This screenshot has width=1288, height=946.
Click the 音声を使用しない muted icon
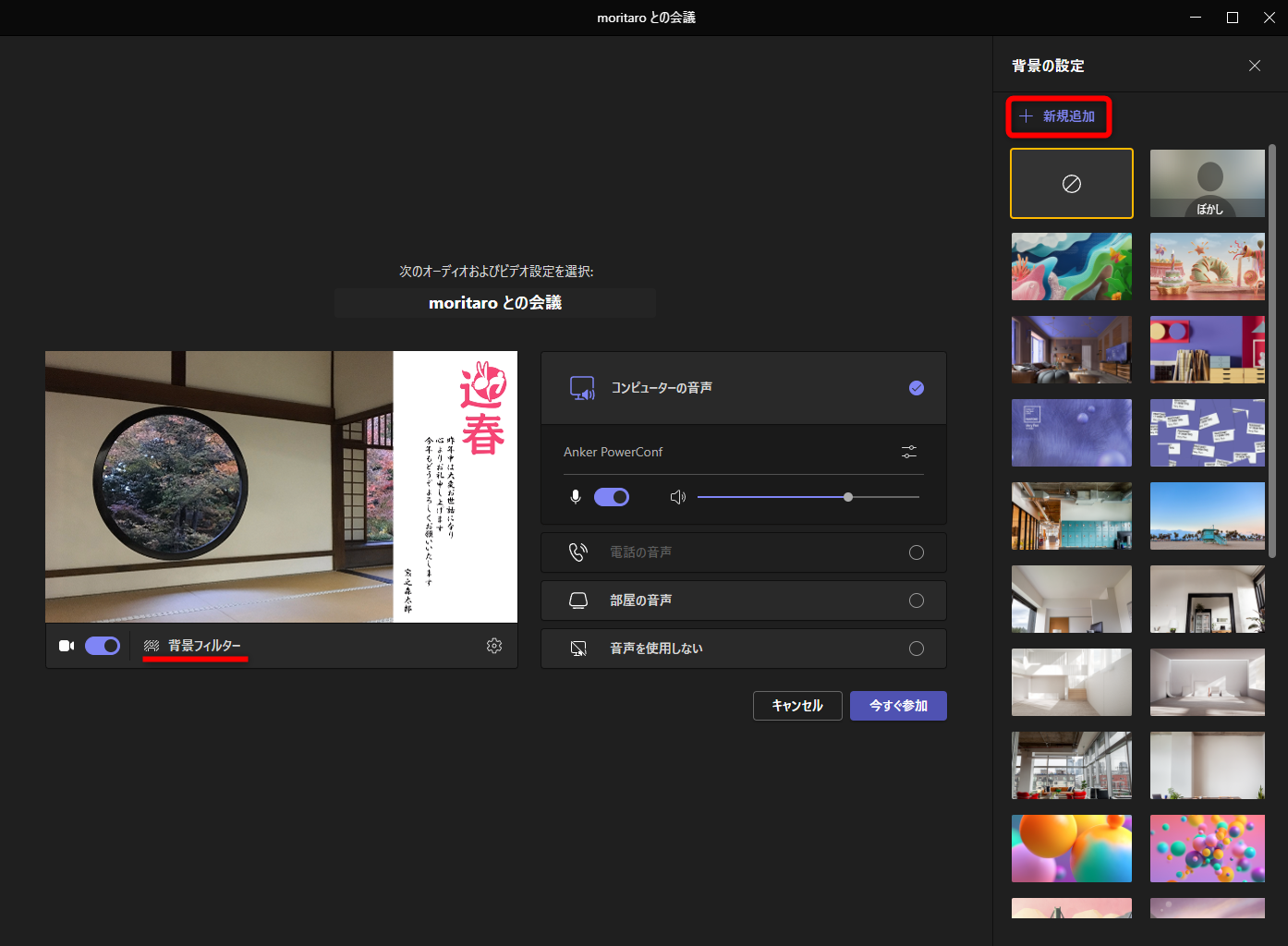(x=578, y=648)
